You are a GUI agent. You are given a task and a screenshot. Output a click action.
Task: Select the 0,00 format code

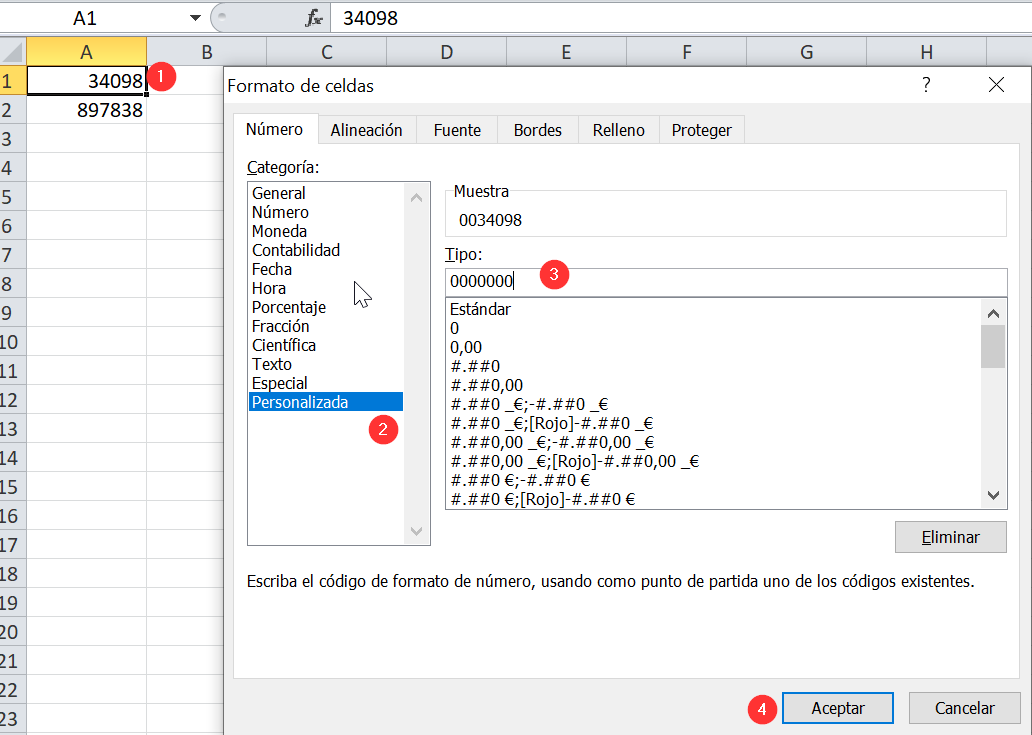click(x=465, y=347)
